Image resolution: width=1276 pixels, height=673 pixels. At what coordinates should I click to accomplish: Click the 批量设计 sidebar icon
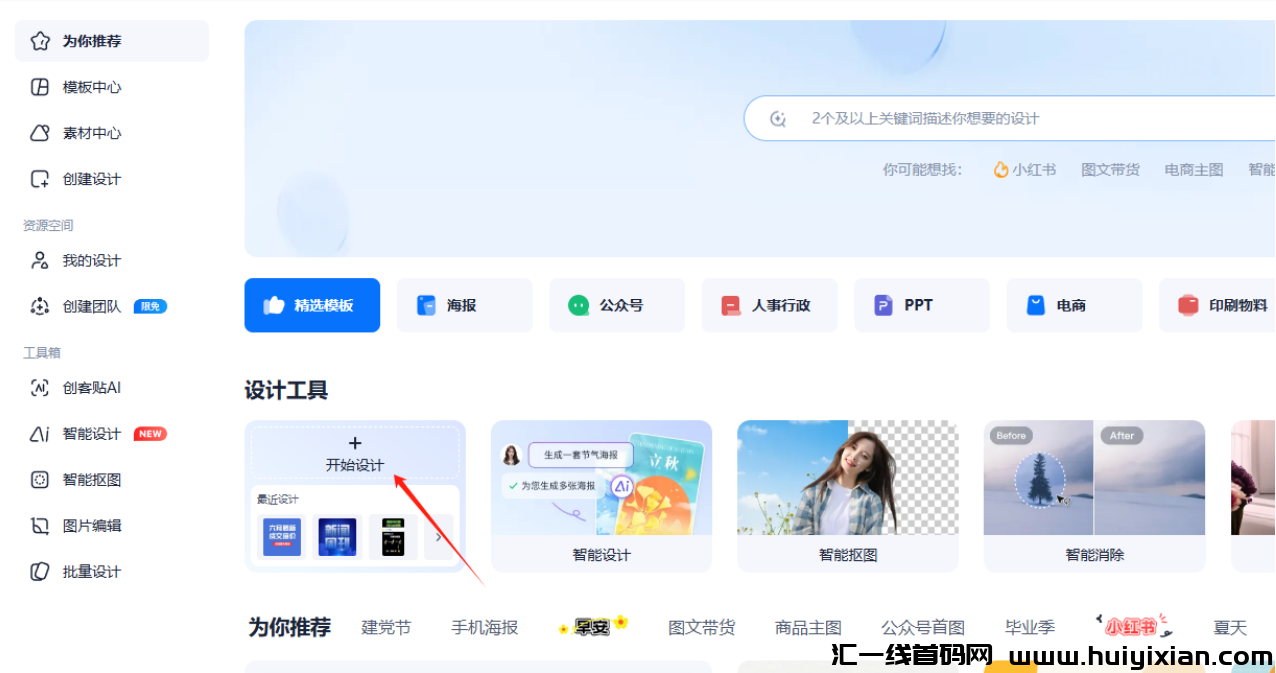pos(40,571)
